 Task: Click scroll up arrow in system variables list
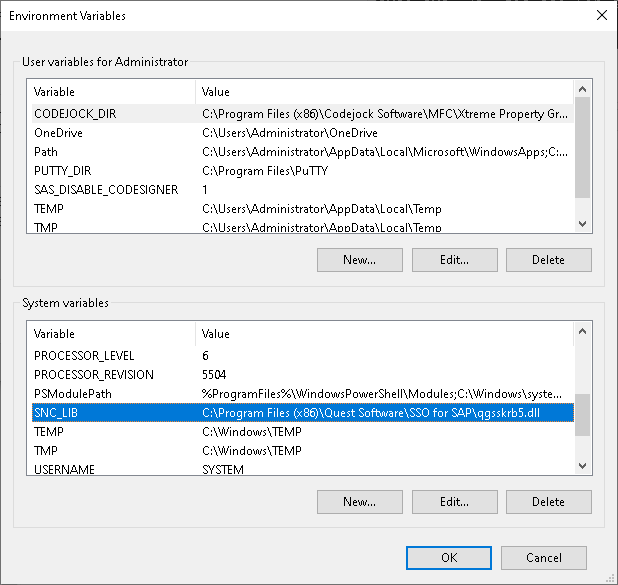pyautogui.click(x=583, y=331)
